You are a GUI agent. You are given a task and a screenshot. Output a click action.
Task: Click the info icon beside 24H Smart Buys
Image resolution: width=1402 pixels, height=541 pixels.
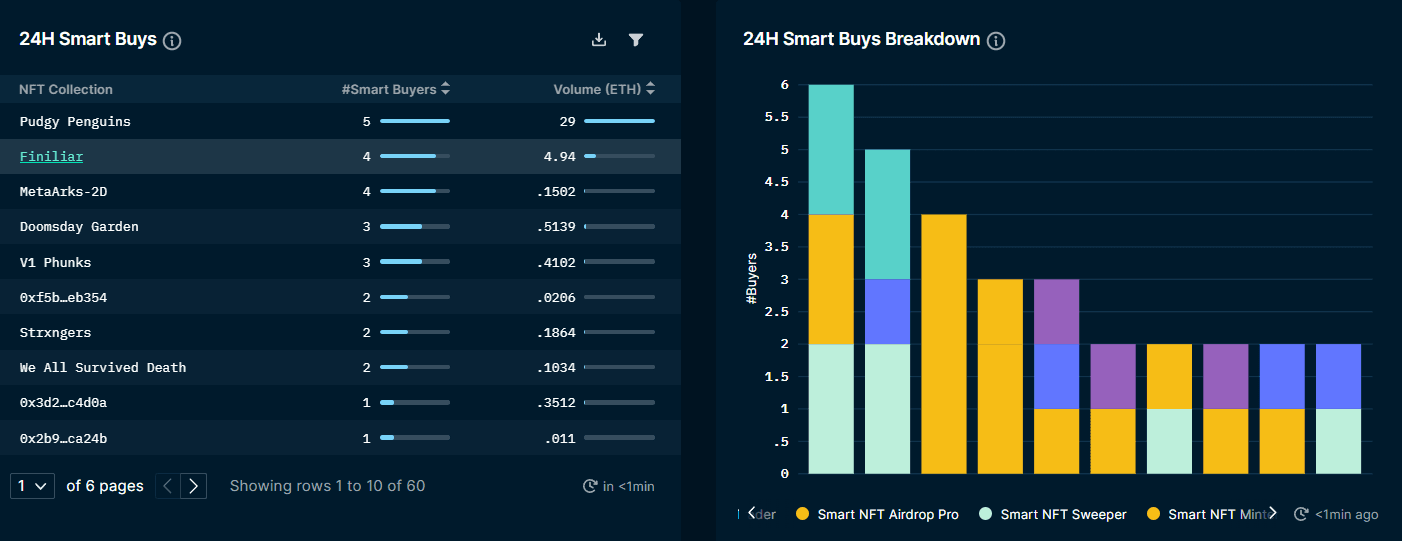(172, 41)
